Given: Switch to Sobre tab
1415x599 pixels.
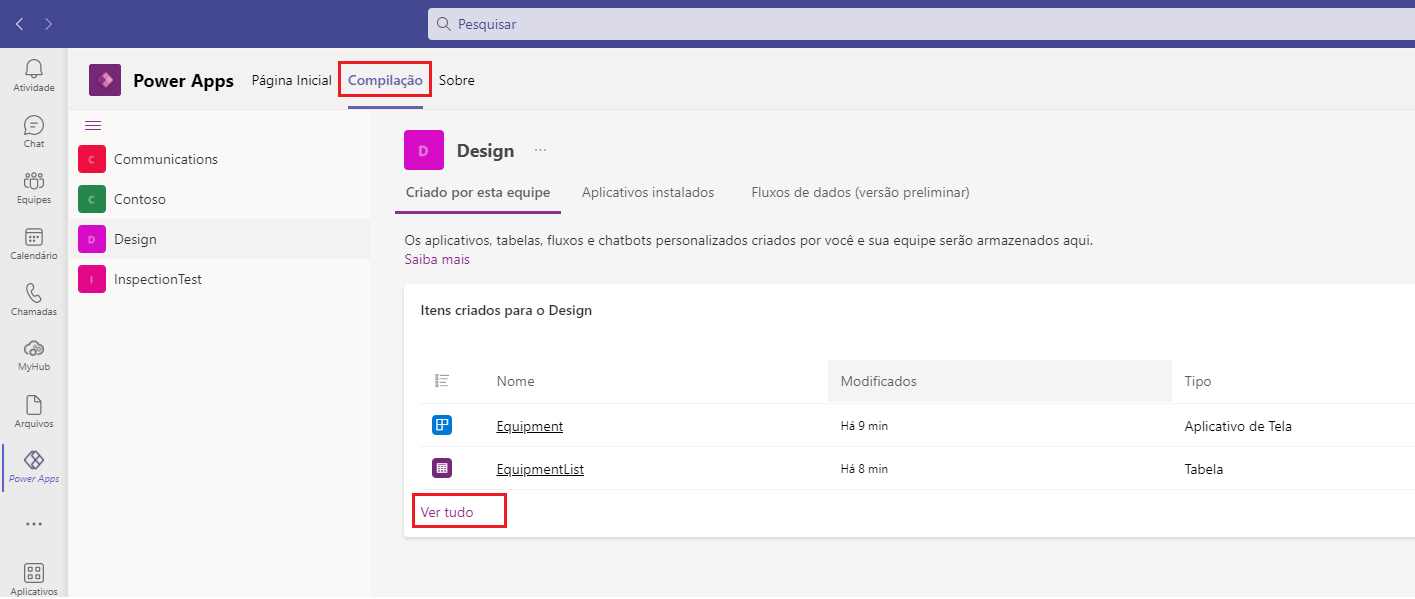Looking at the screenshot, I should click(456, 80).
